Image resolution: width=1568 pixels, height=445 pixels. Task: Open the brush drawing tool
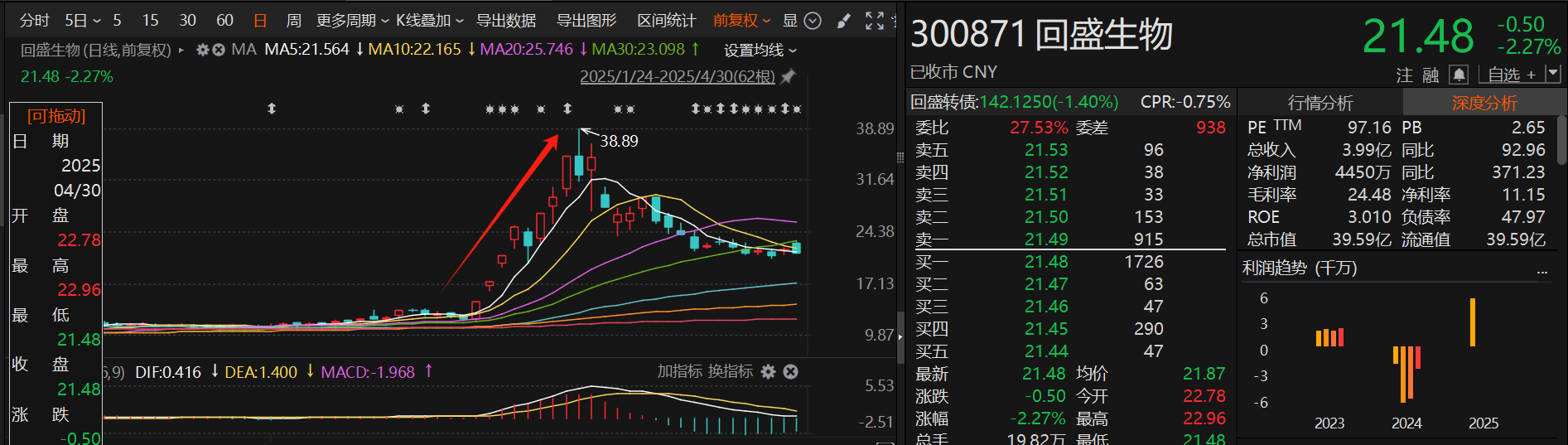click(x=844, y=21)
